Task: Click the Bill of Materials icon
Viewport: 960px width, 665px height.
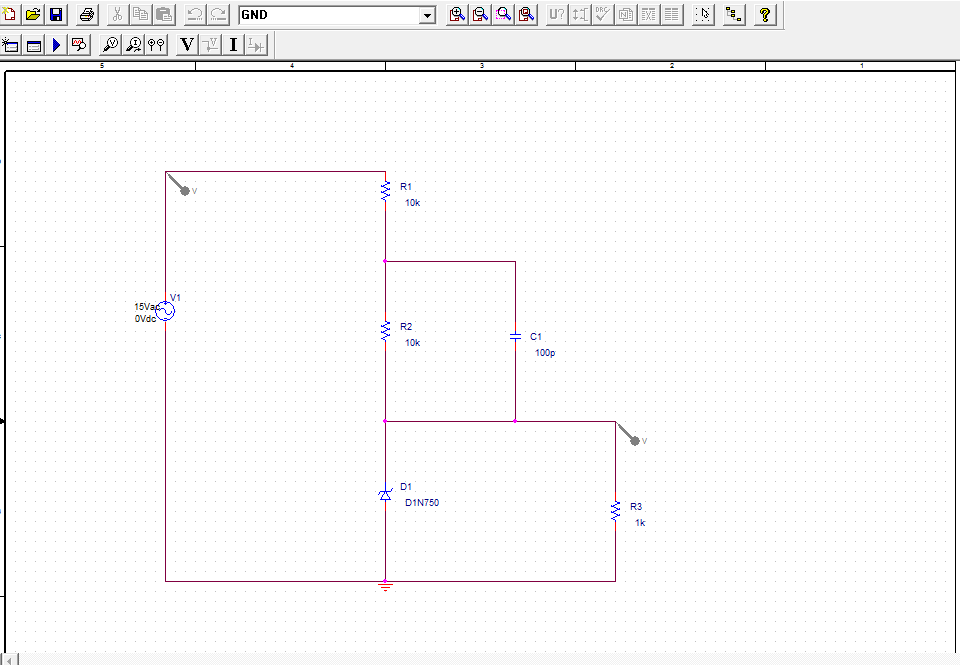Action: point(672,15)
